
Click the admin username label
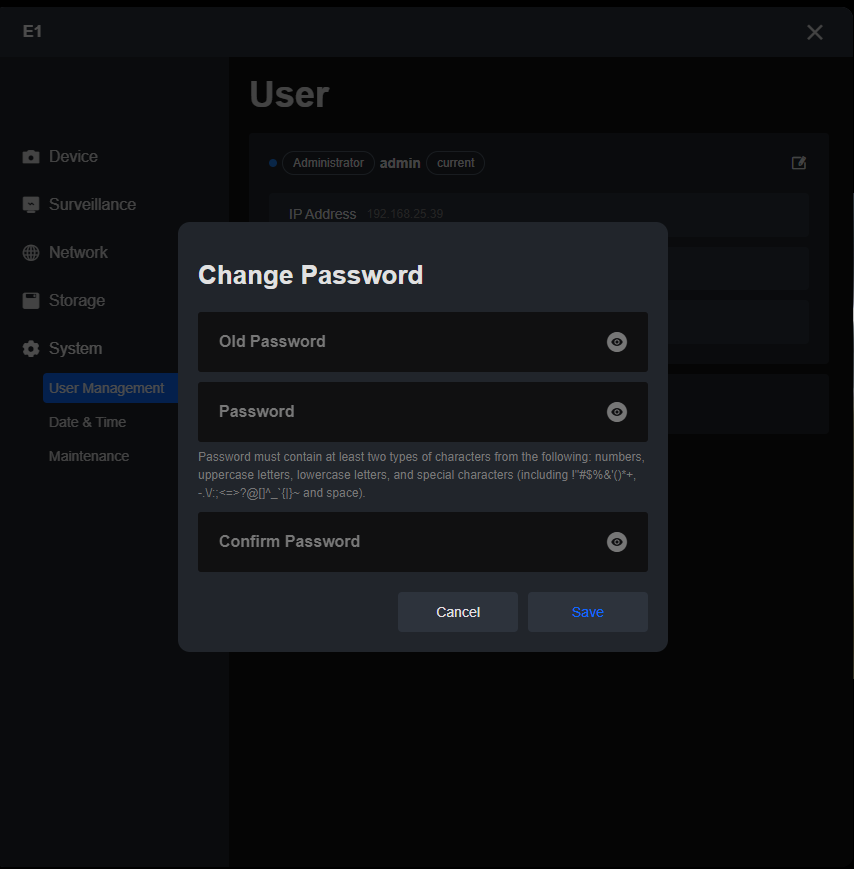[x=400, y=163]
